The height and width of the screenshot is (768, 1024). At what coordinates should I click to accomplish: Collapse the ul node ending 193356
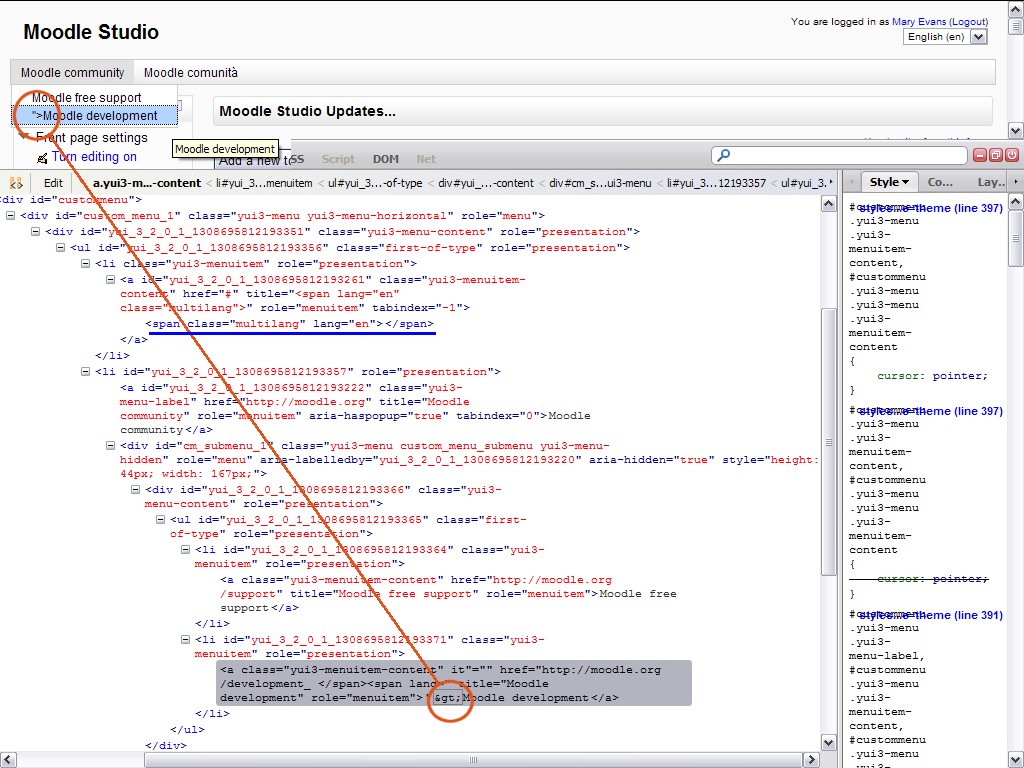pyautogui.click(x=60, y=248)
